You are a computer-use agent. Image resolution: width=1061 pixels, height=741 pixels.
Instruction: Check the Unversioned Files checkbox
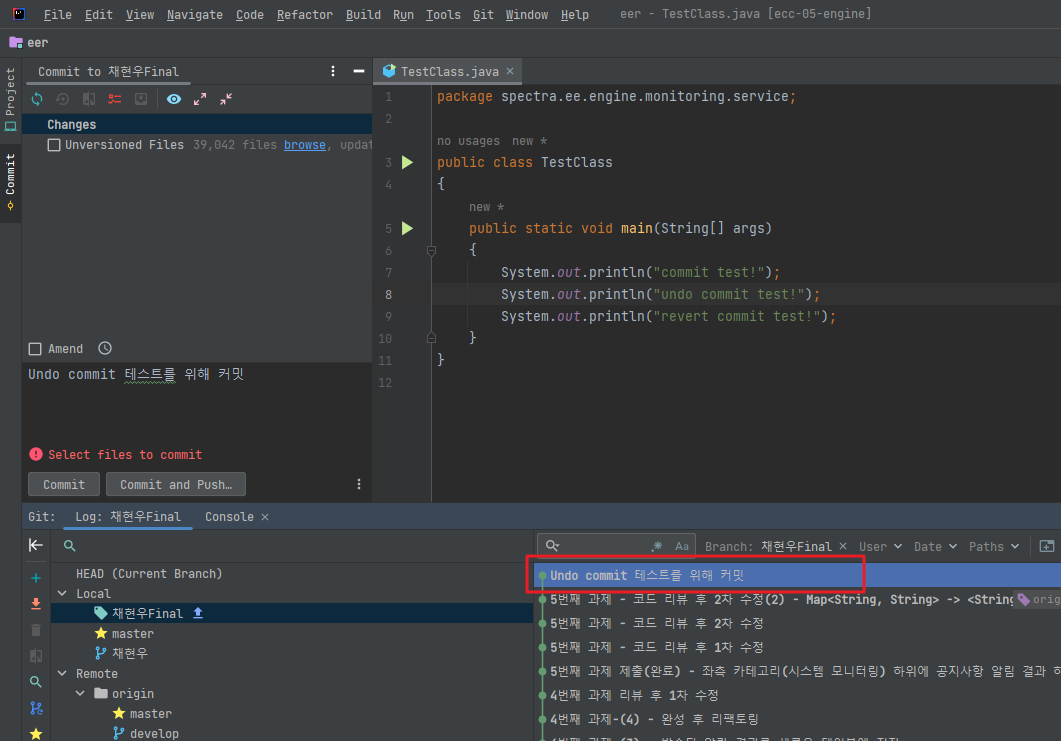tap(54, 144)
